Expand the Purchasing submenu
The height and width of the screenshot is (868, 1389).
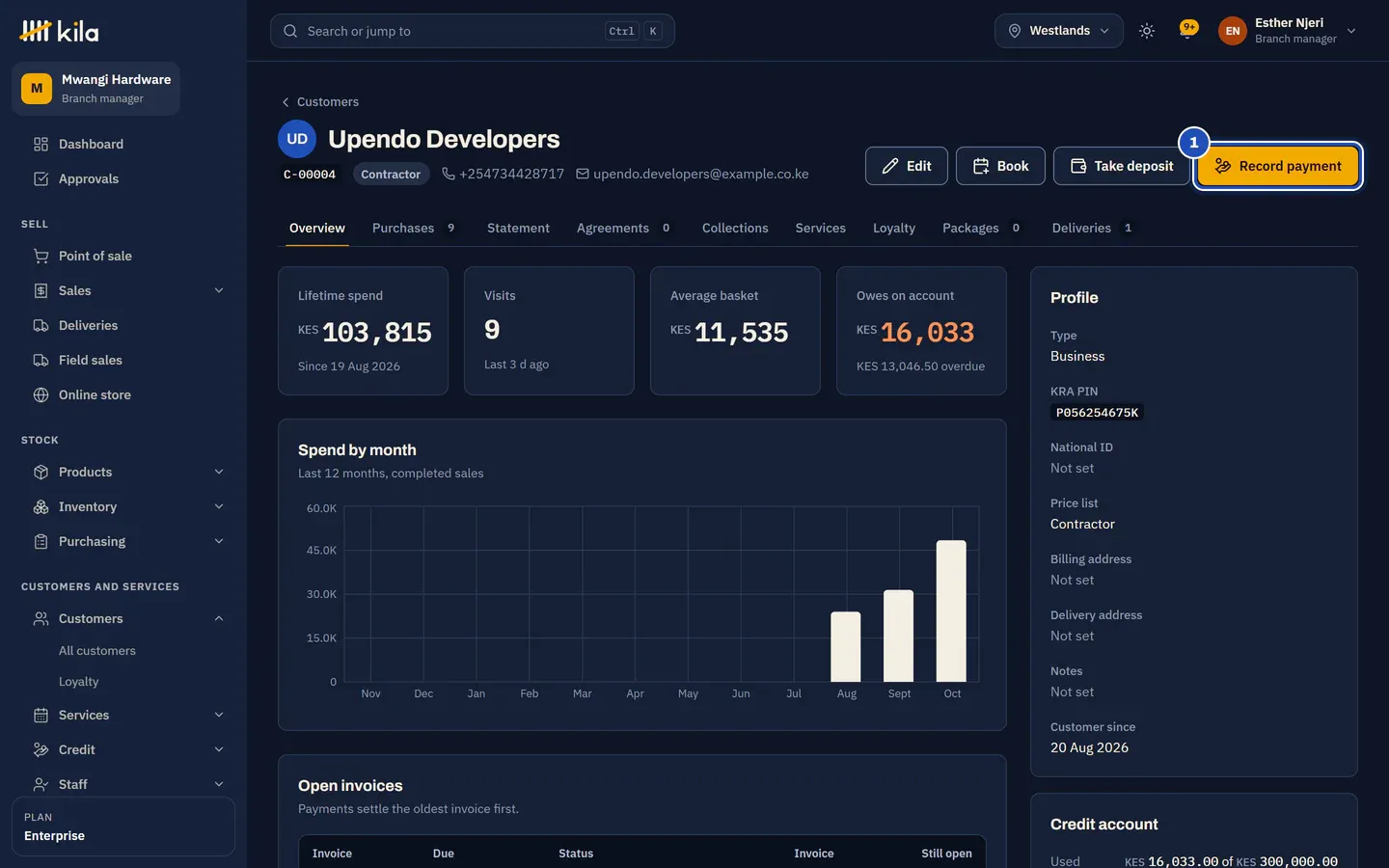219,541
